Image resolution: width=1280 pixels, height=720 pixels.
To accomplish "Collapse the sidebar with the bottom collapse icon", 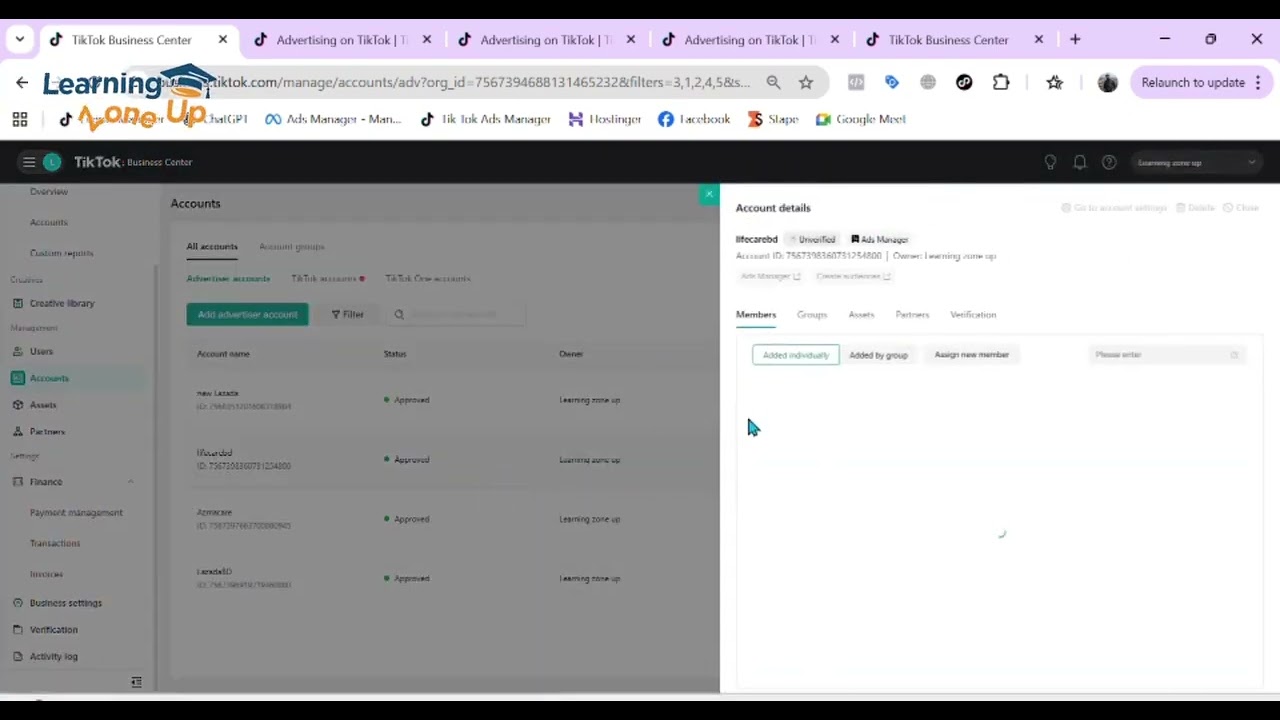I will tap(136, 682).
